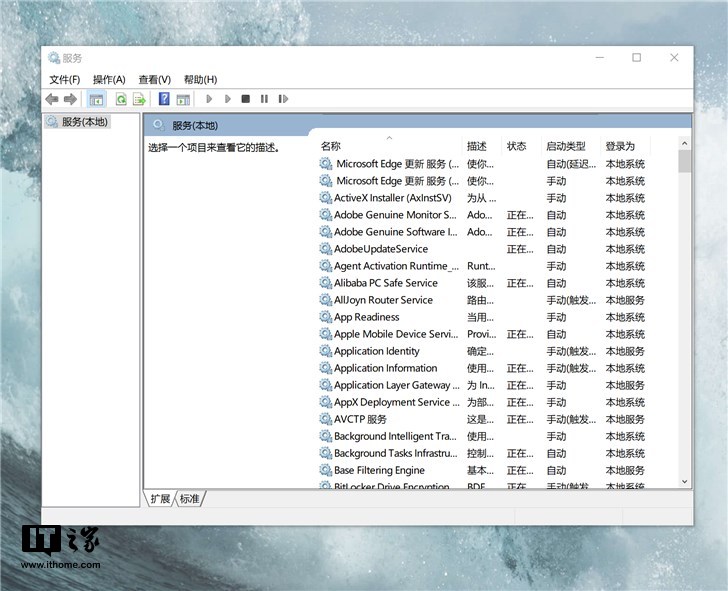Screen dimensions: 728x591
Task: Sort by the 名称 column header
Action: pyautogui.click(x=390, y=146)
